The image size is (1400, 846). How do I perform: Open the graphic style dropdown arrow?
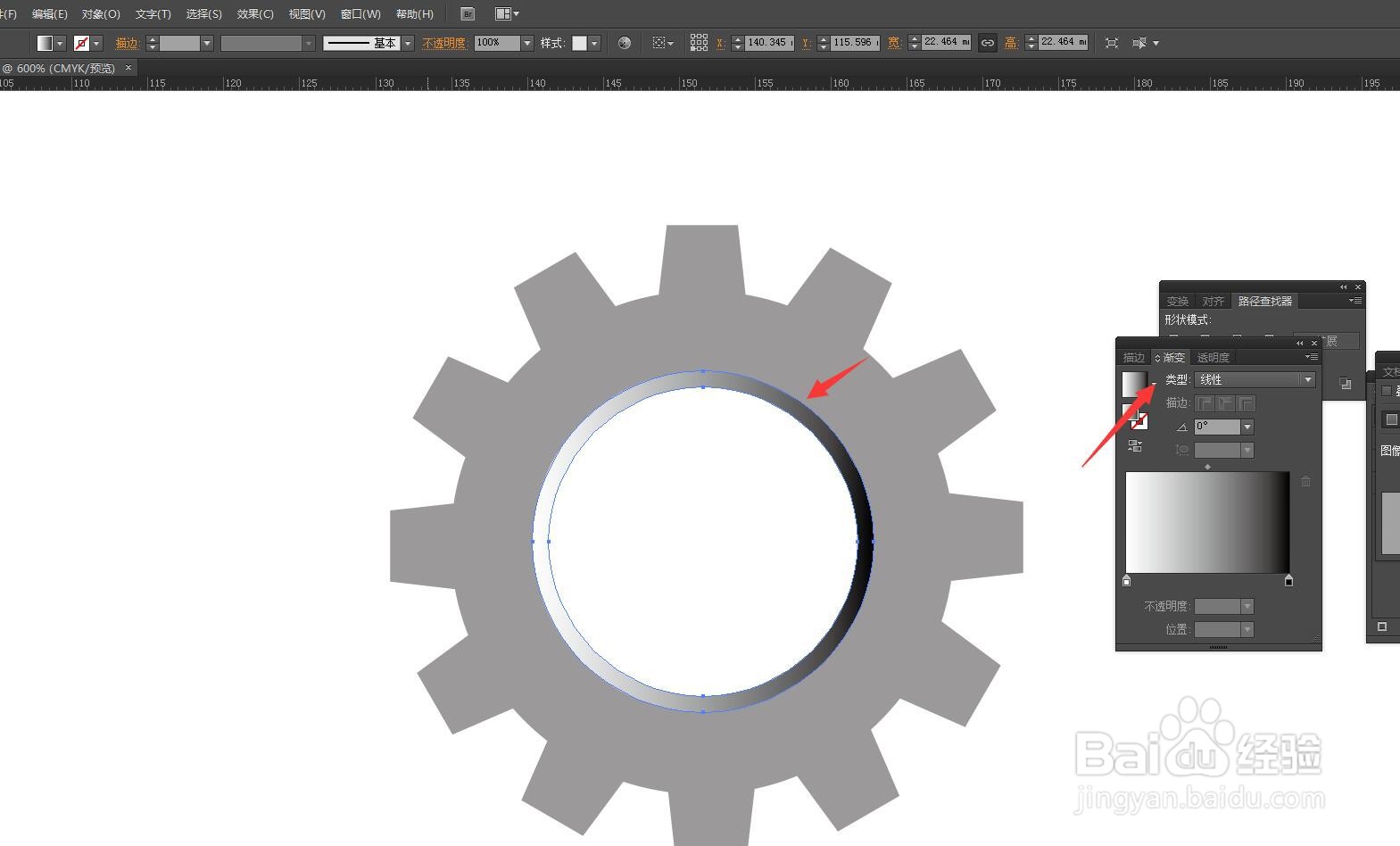pyautogui.click(x=594, y=43)
